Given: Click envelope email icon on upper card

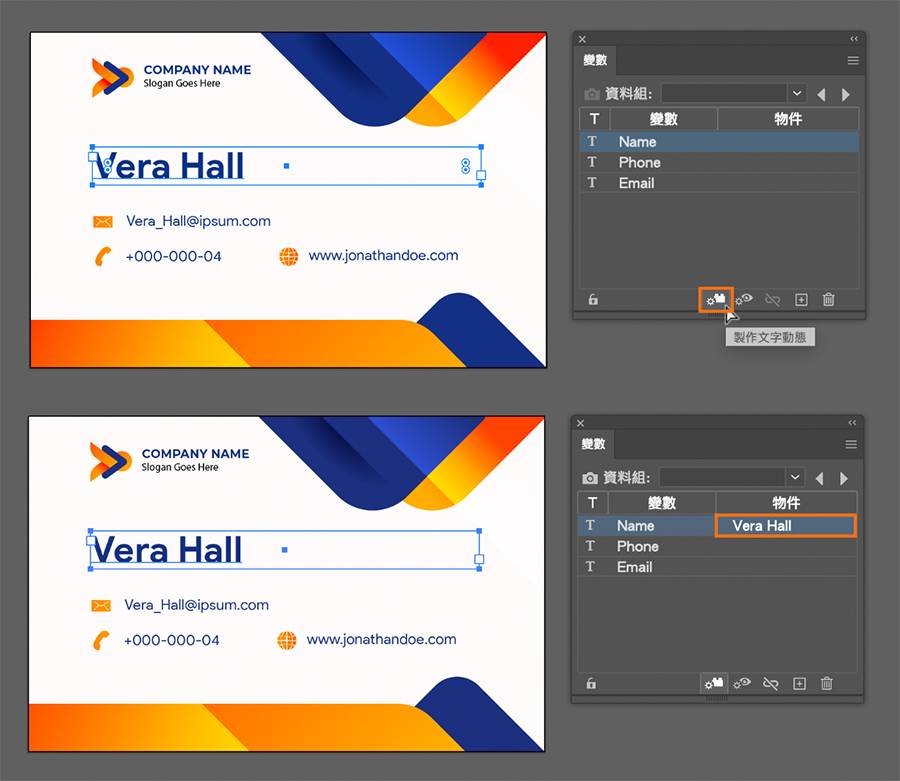Looking at the screenshot, I should (x=103, y=222).
